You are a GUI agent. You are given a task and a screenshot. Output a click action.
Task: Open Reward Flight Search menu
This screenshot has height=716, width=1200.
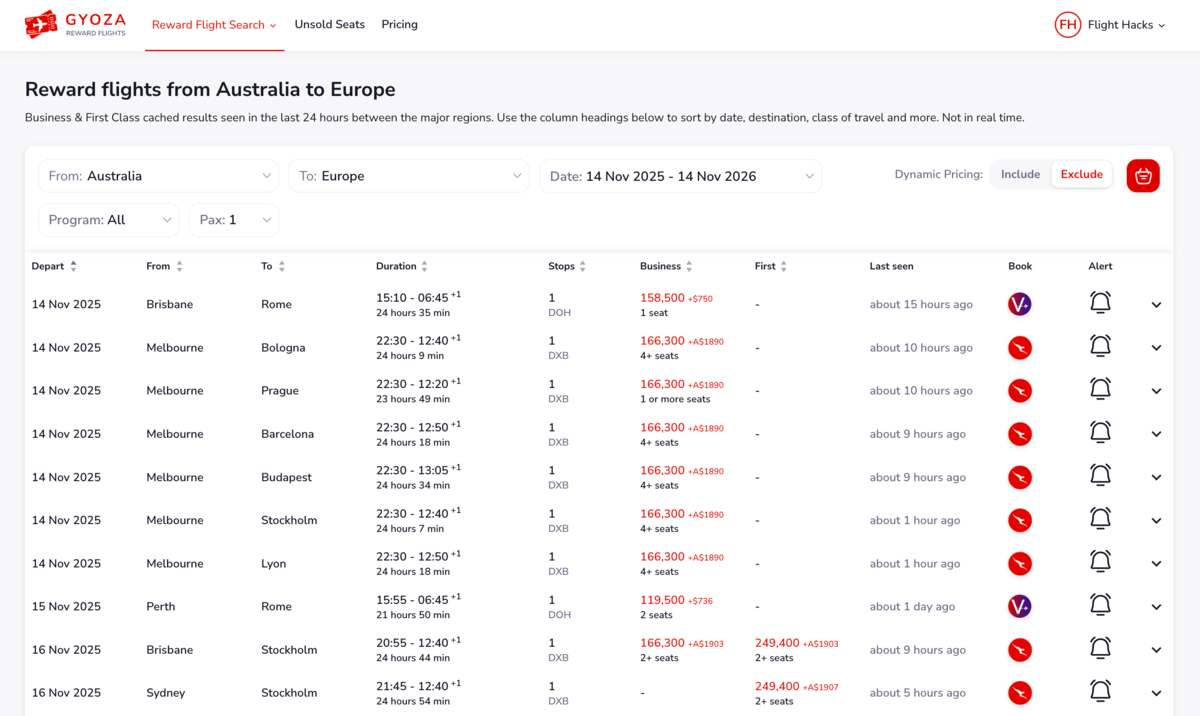pyautogui.click(x=214, y=25)
